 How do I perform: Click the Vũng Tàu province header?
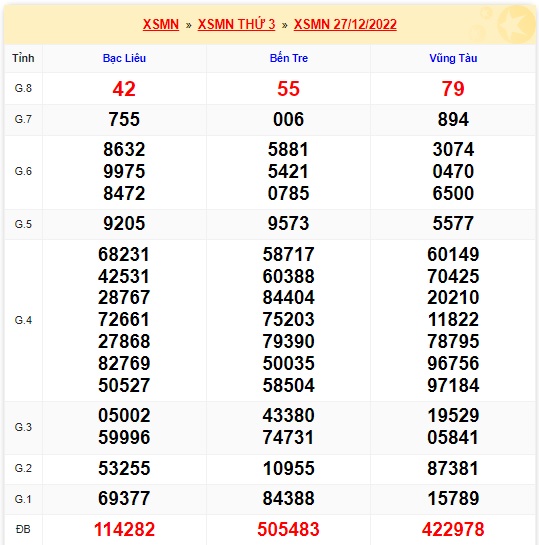pyautogui.click(x=453, y=58)
